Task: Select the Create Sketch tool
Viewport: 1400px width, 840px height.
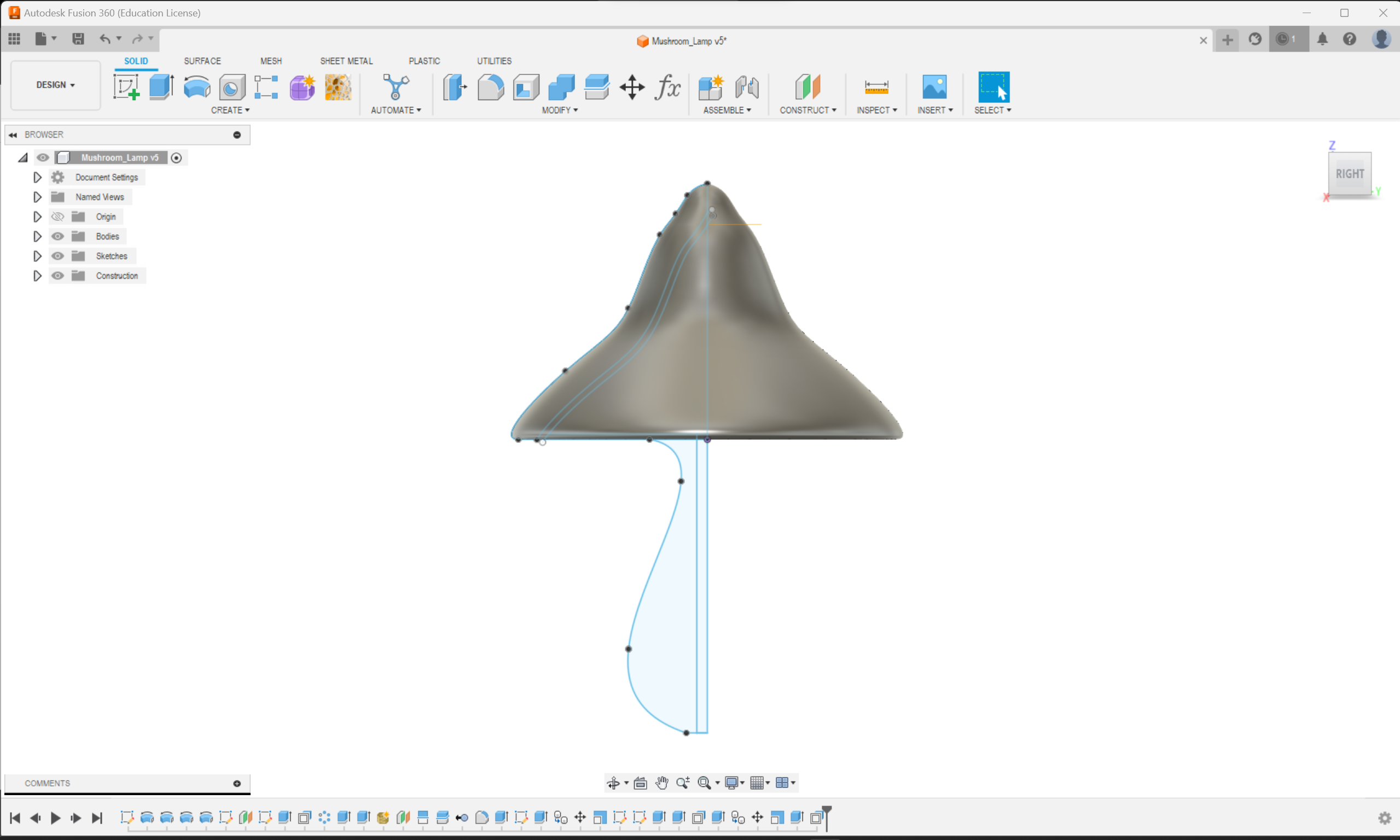Action: tap(126, 87)
